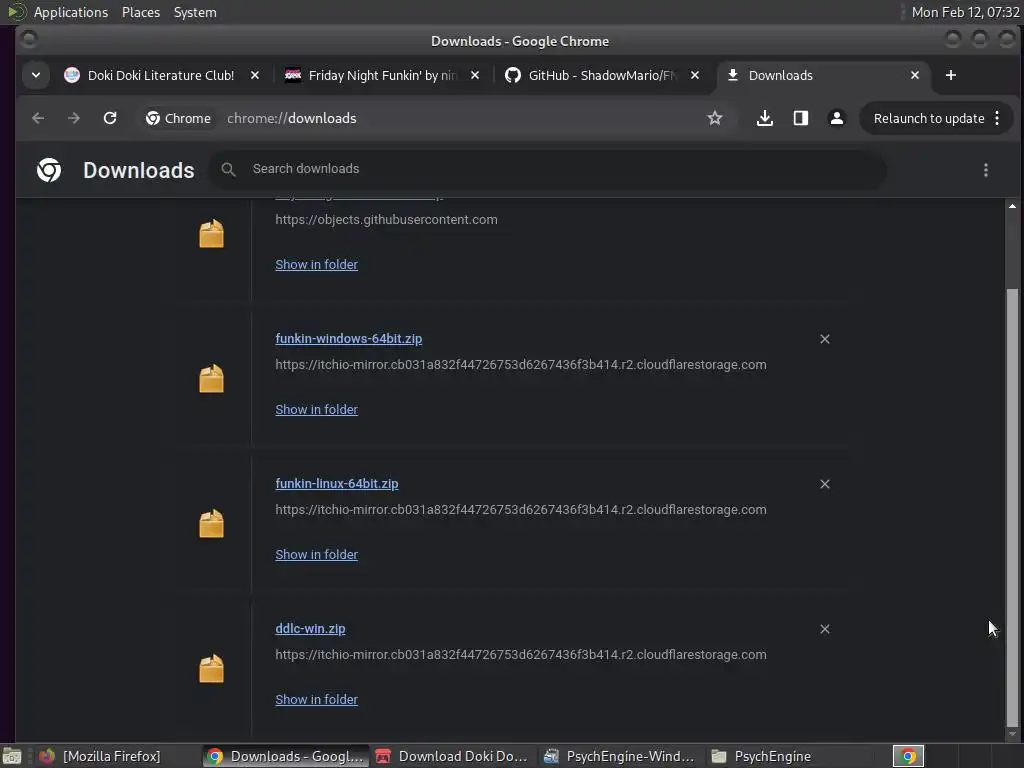The height and width of the screenshot is (768, 1024).
Task: Remove ddlc-win.zip from the list
Action: pyautogui.click(x=825, y=629)
